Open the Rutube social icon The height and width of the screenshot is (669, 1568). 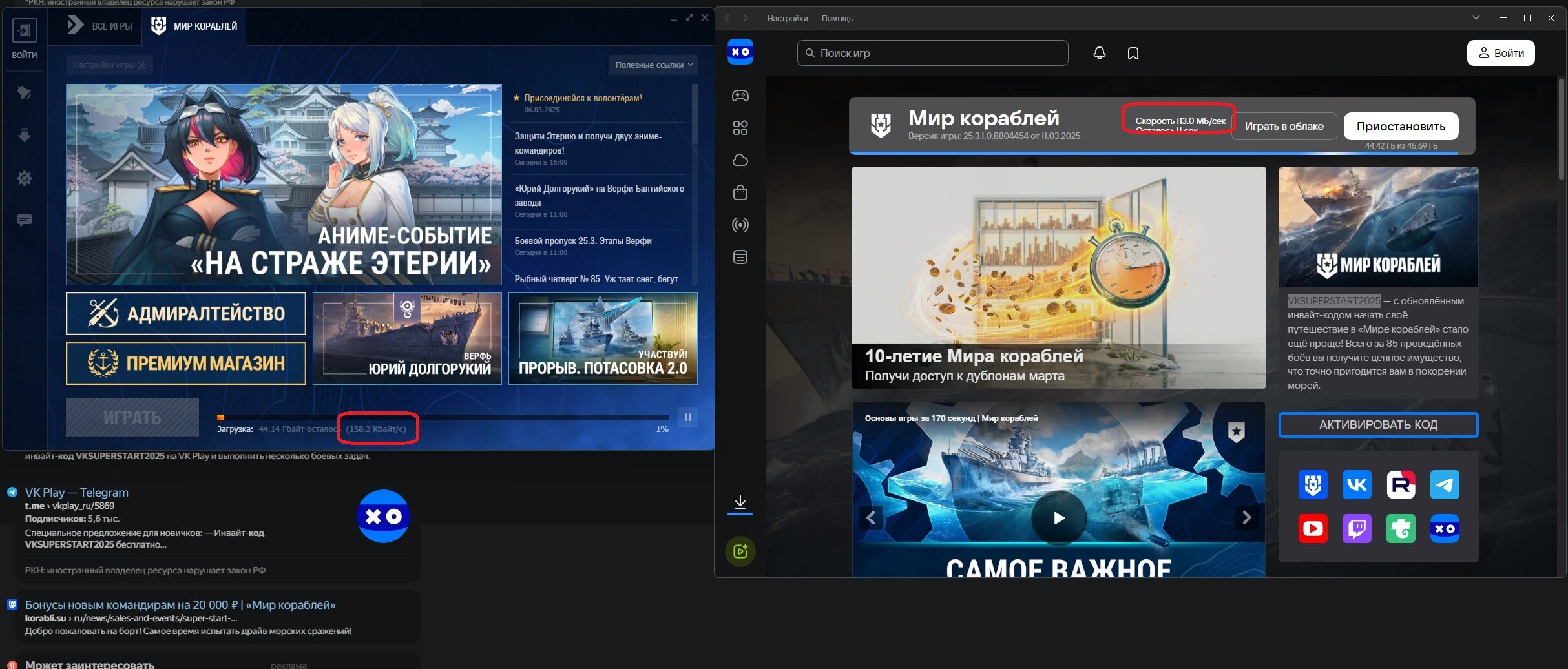click(1401, 484)
